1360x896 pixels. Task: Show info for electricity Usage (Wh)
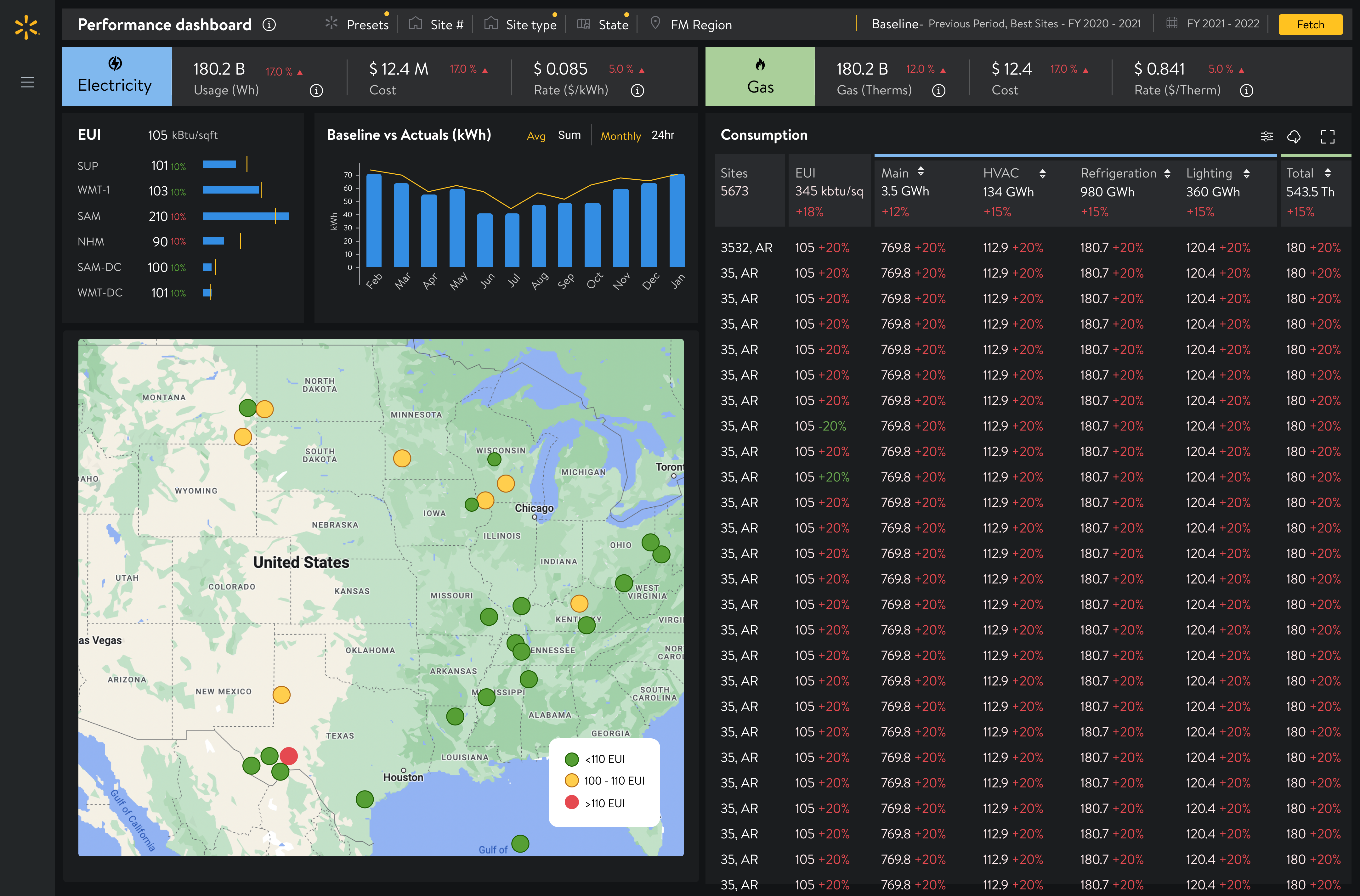tap(316, 90)
